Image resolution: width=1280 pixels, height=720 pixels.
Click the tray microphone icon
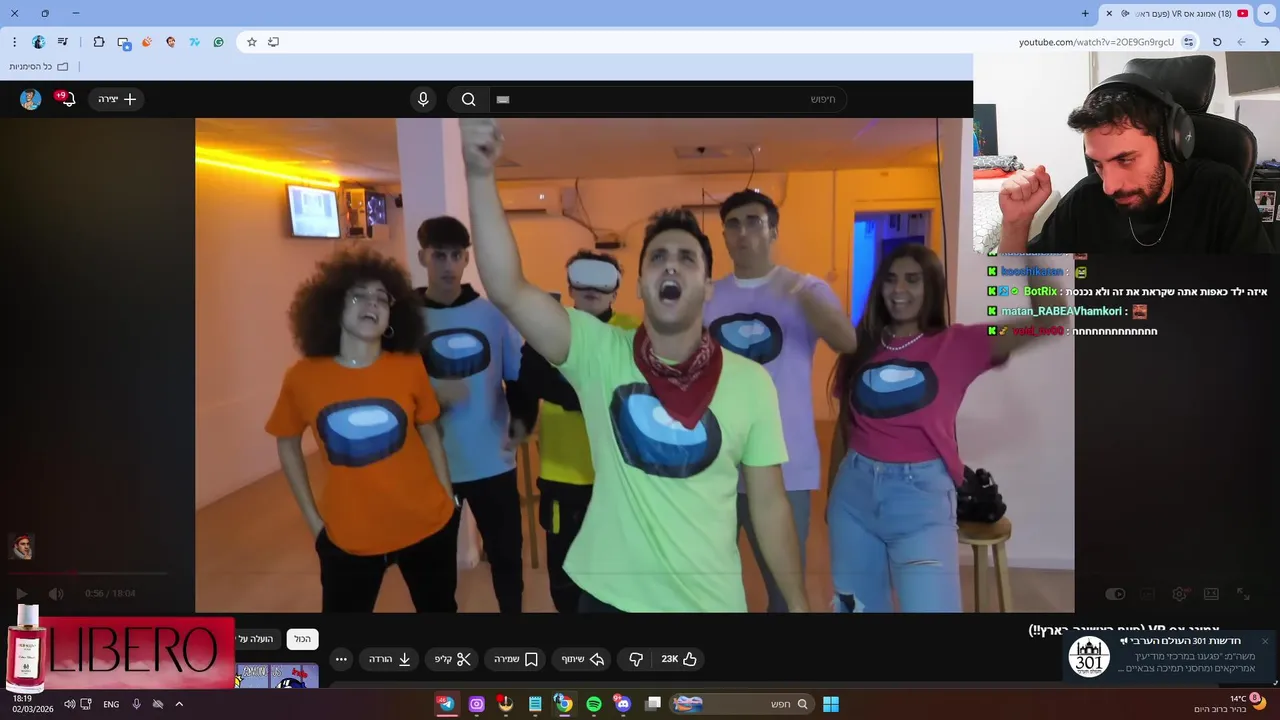[x=137, y=704]
